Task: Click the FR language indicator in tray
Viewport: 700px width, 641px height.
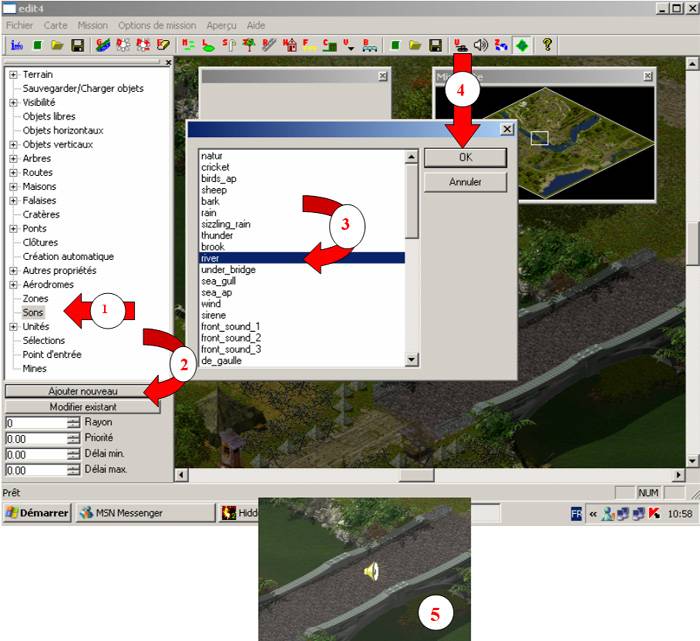Action: coord(577,513)
